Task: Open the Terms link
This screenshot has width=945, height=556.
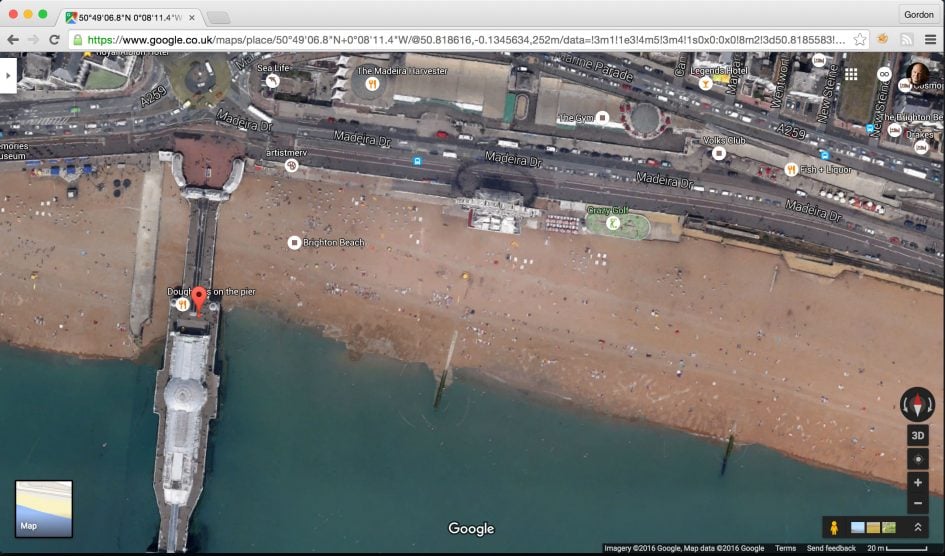Action: 785,548
